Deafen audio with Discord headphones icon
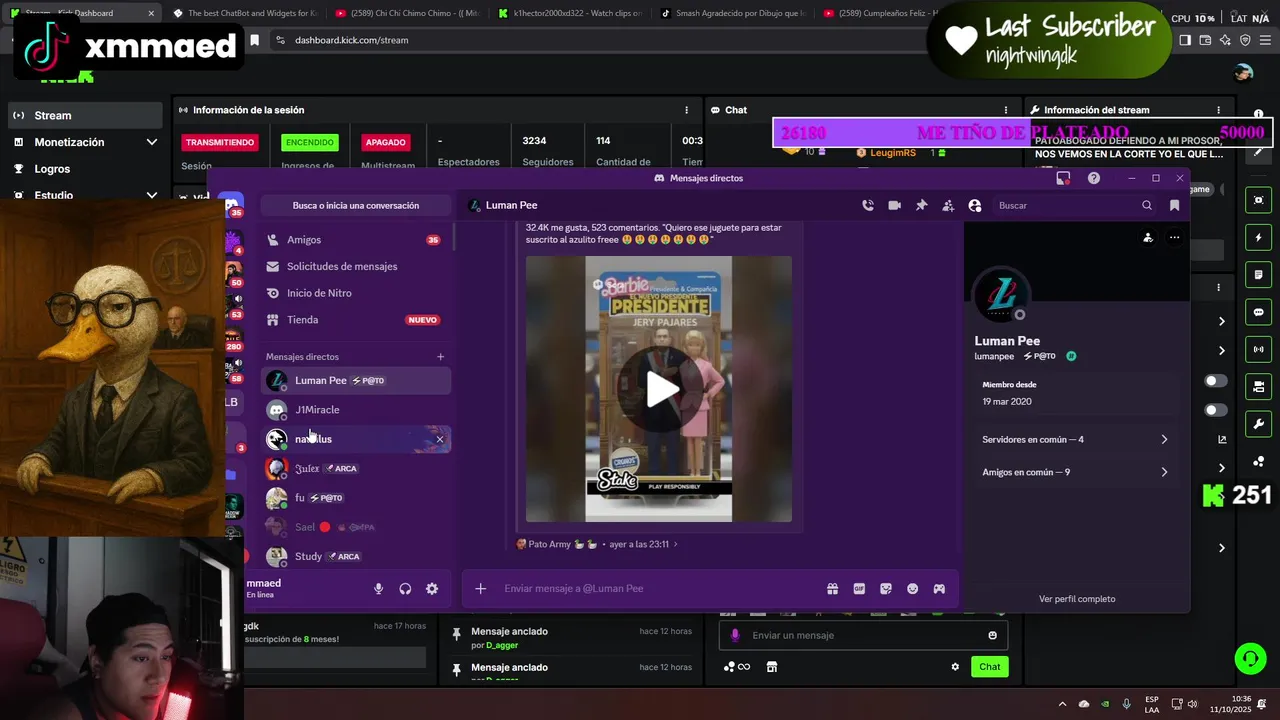Viewport: 1280px width, 720px height. point(405,589)
